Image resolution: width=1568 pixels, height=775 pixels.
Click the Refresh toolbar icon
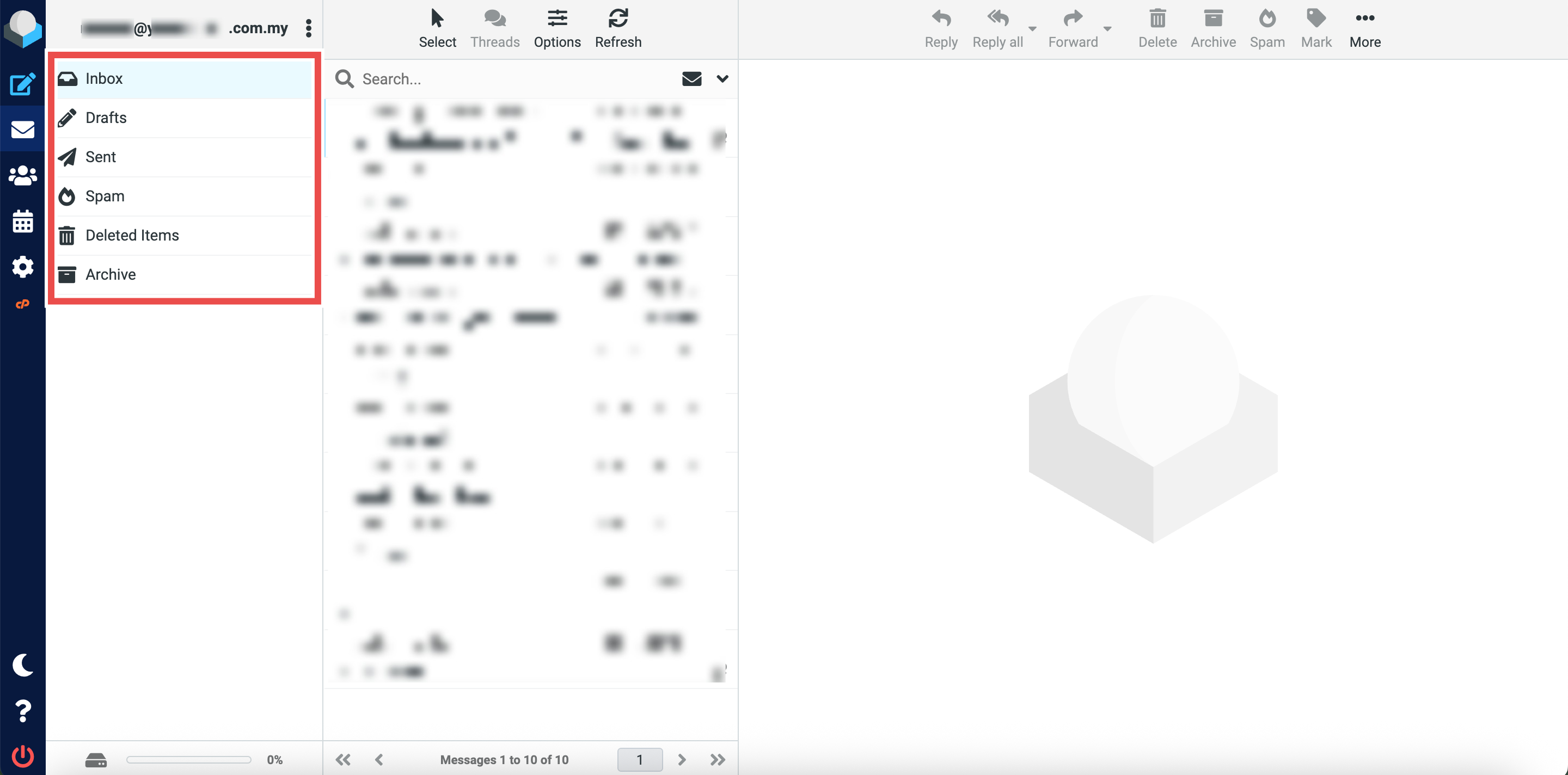click(618, 28)
